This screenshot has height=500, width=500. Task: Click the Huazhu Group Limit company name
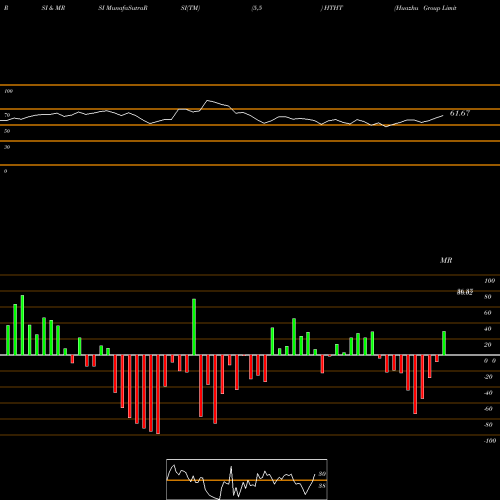click(425, 8)
